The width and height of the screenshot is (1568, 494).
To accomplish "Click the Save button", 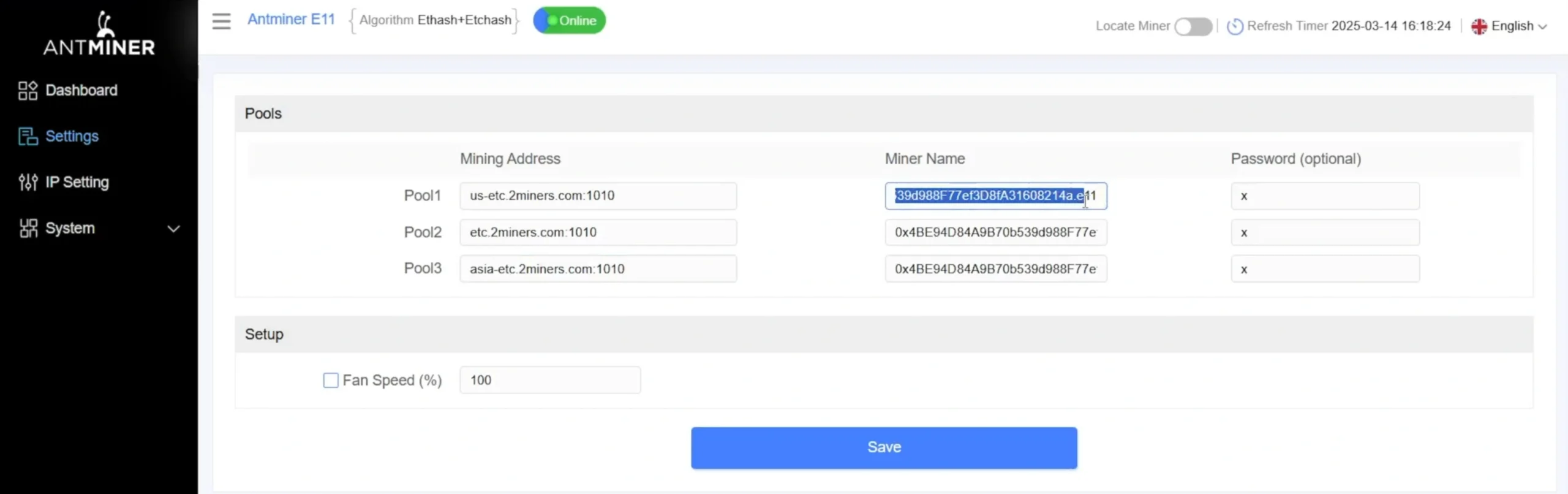I will (x=884, y=448).
